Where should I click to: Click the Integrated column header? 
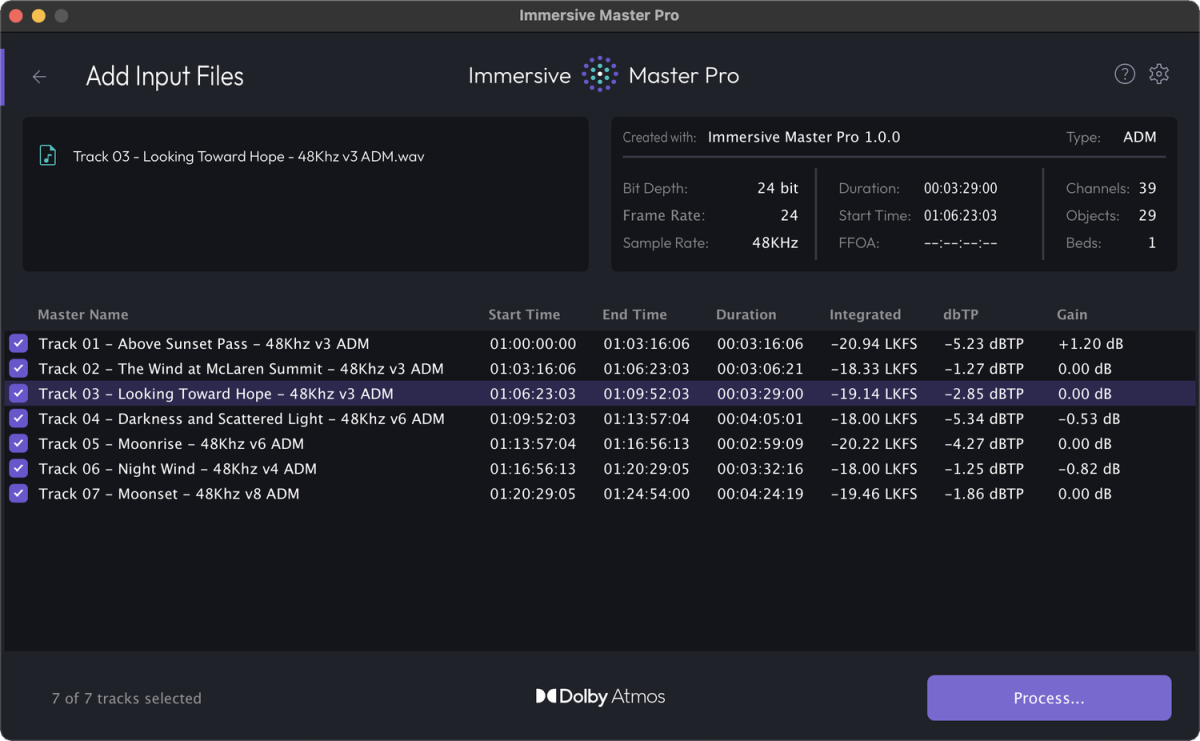pyautogui.click(x=865, y=314)
